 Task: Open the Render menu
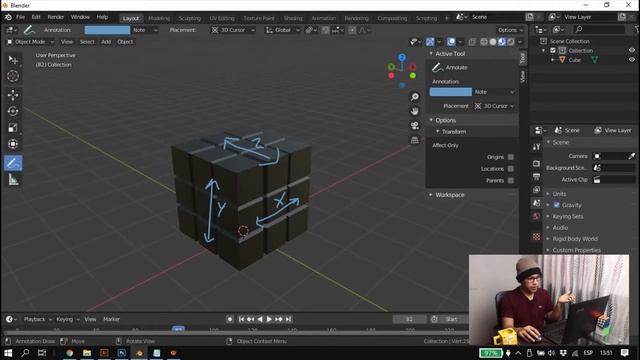[56, 17]
